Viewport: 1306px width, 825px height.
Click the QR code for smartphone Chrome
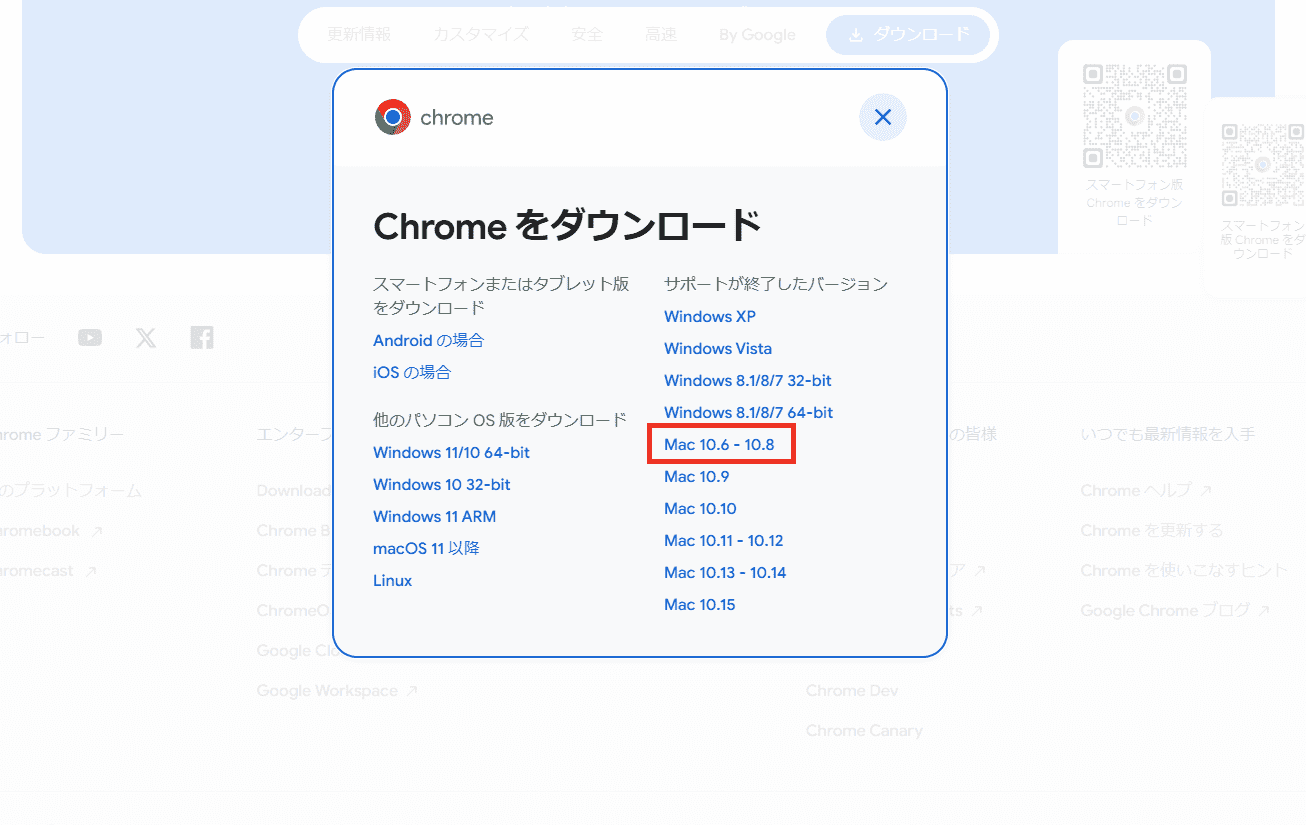coord(1134,116)
